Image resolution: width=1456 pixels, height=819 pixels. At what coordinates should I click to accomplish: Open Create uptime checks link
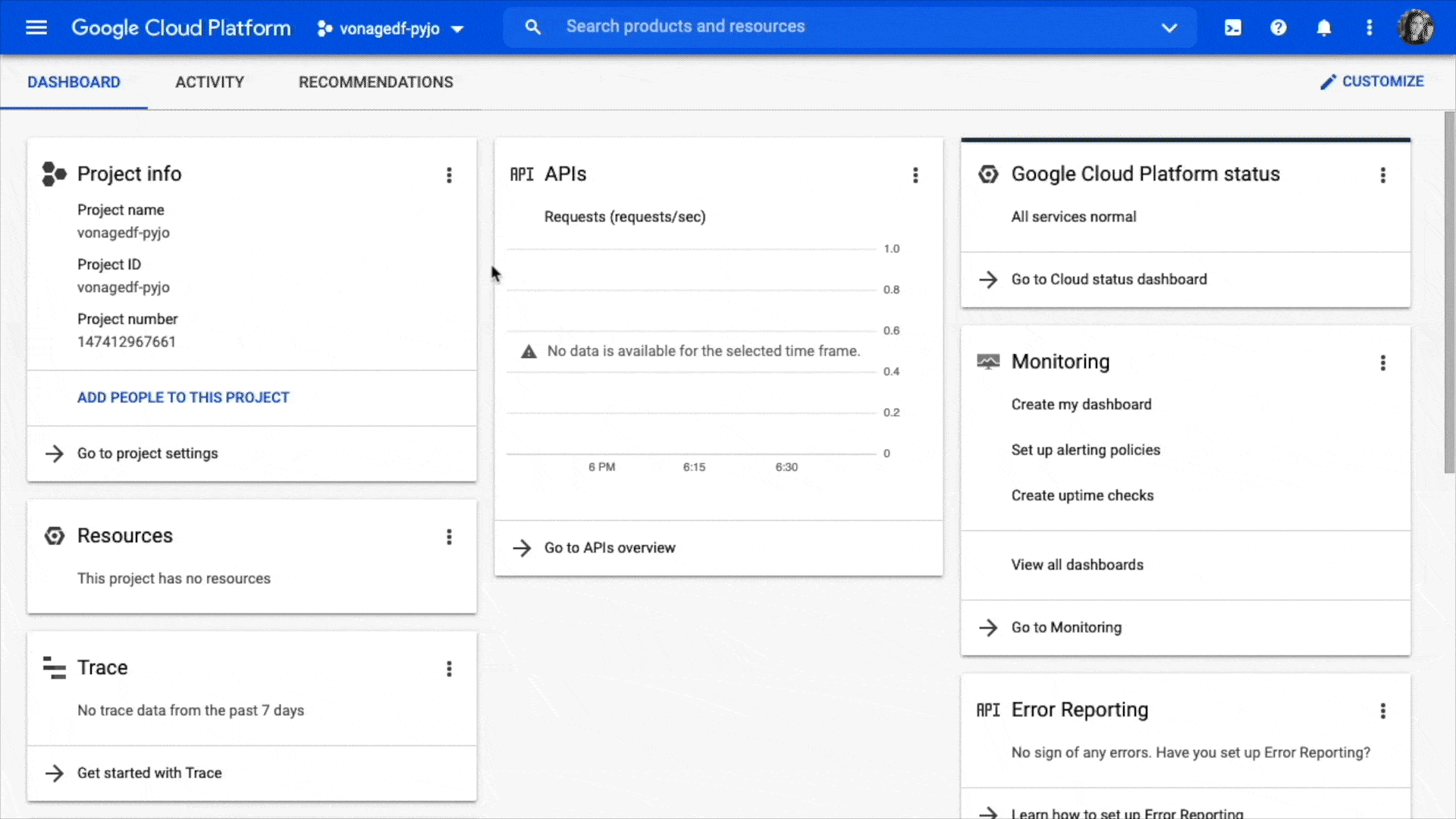click(x=1082, y=495)
